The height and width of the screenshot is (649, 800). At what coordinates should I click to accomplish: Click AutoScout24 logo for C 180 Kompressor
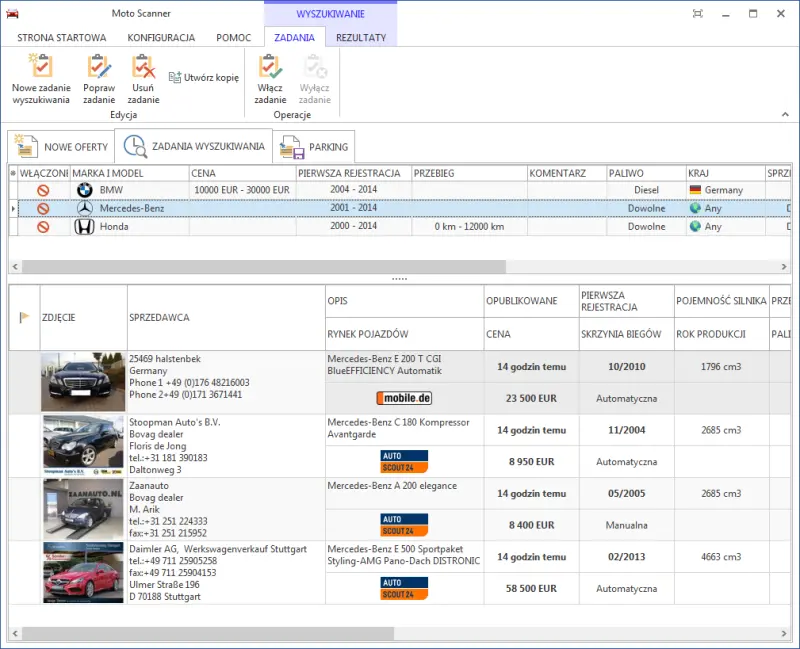(x=404, y=462)
